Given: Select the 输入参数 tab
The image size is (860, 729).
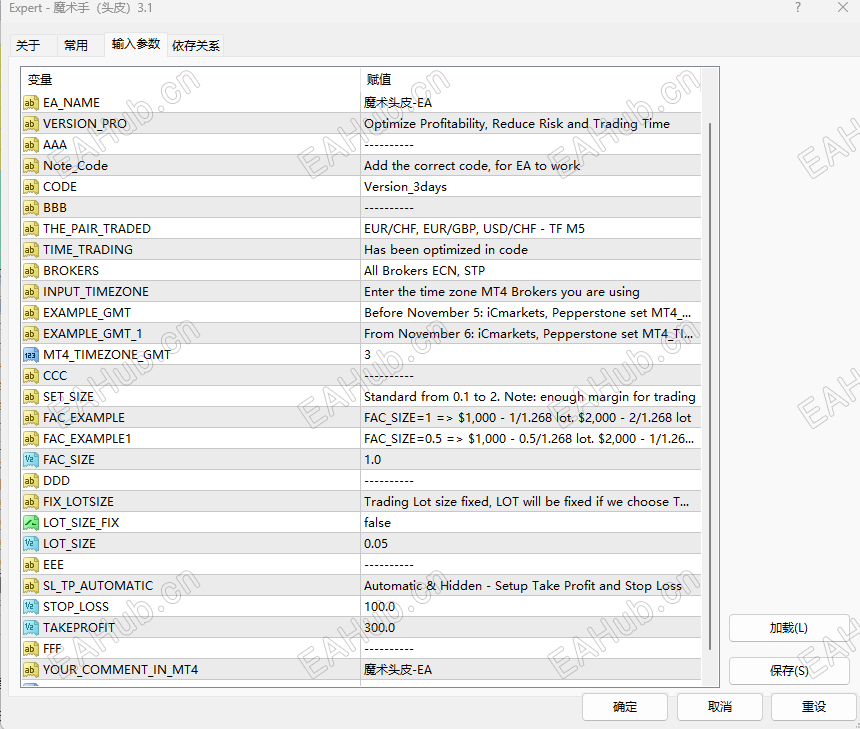Looking at the screenshot, I should point(135,44).
